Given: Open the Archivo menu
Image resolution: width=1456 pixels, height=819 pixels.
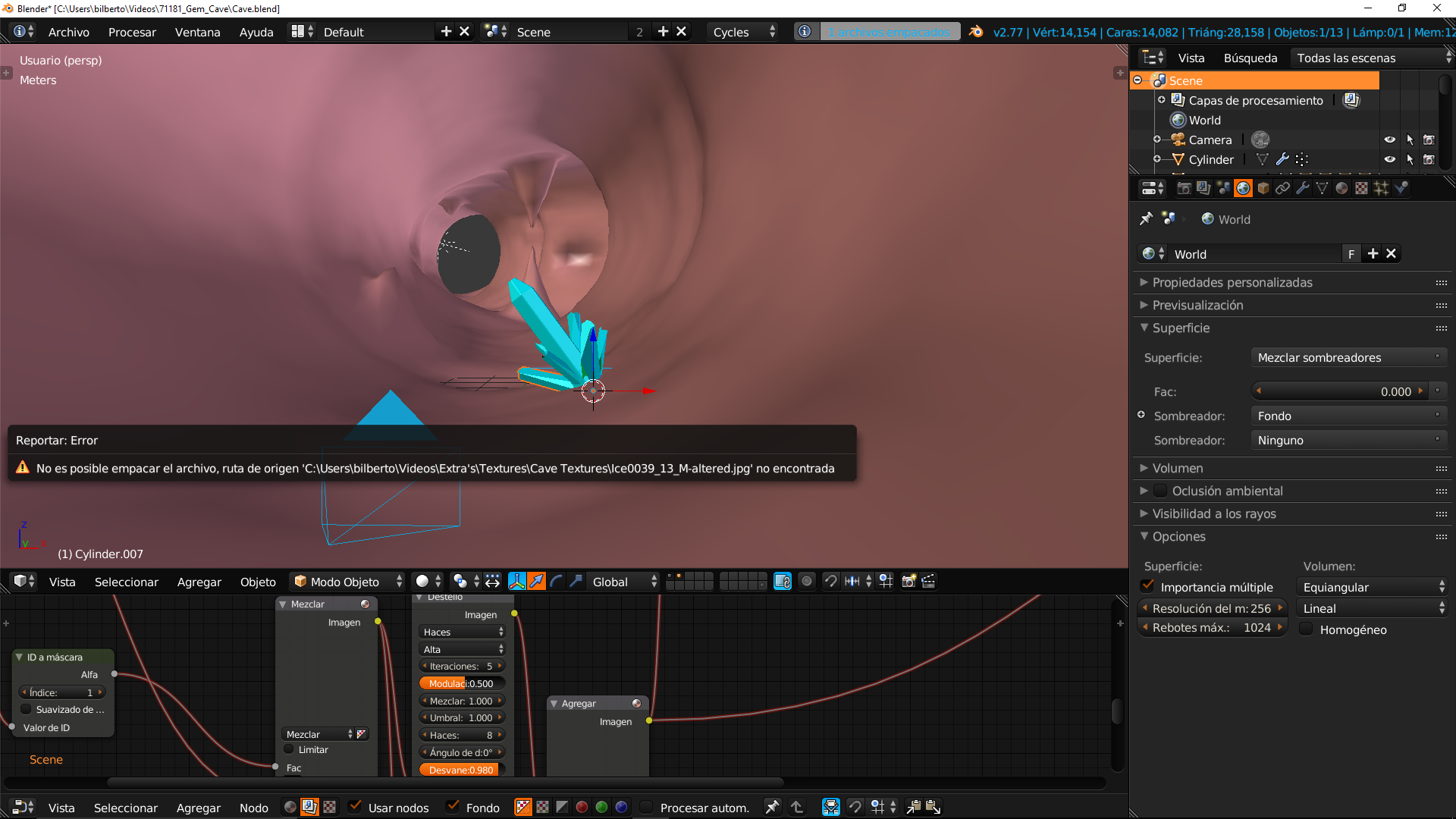Looking at the screenshot, I should (x=68, y=32).
